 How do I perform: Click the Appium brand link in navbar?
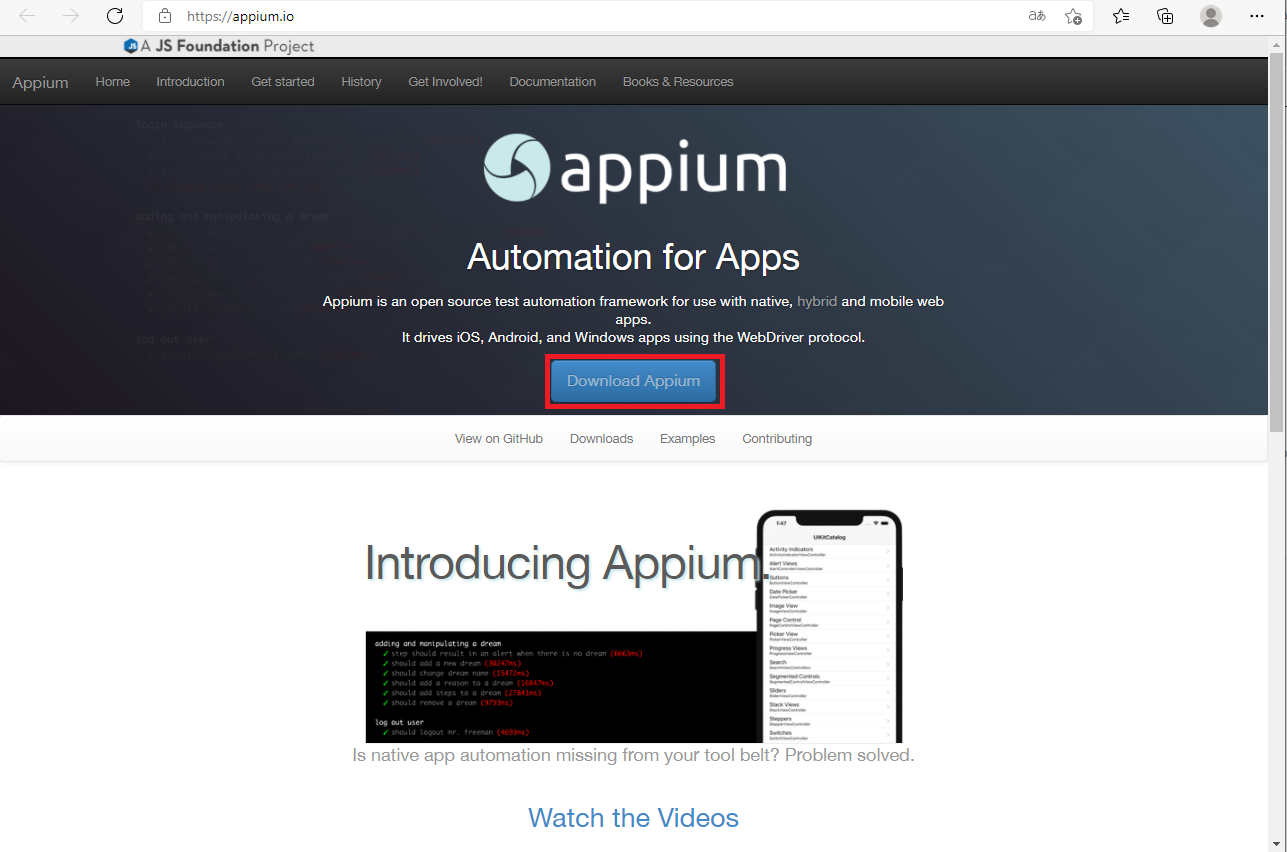[40, 82]
